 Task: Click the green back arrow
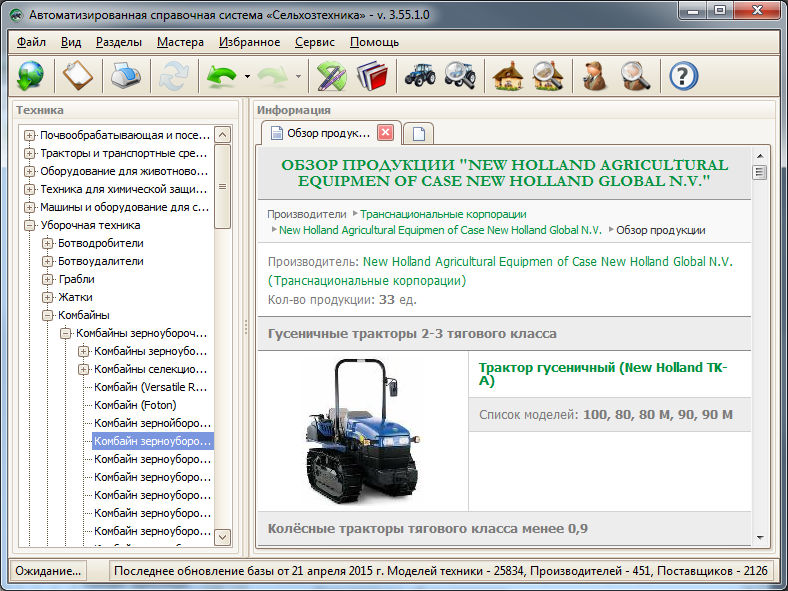(221, 76)
